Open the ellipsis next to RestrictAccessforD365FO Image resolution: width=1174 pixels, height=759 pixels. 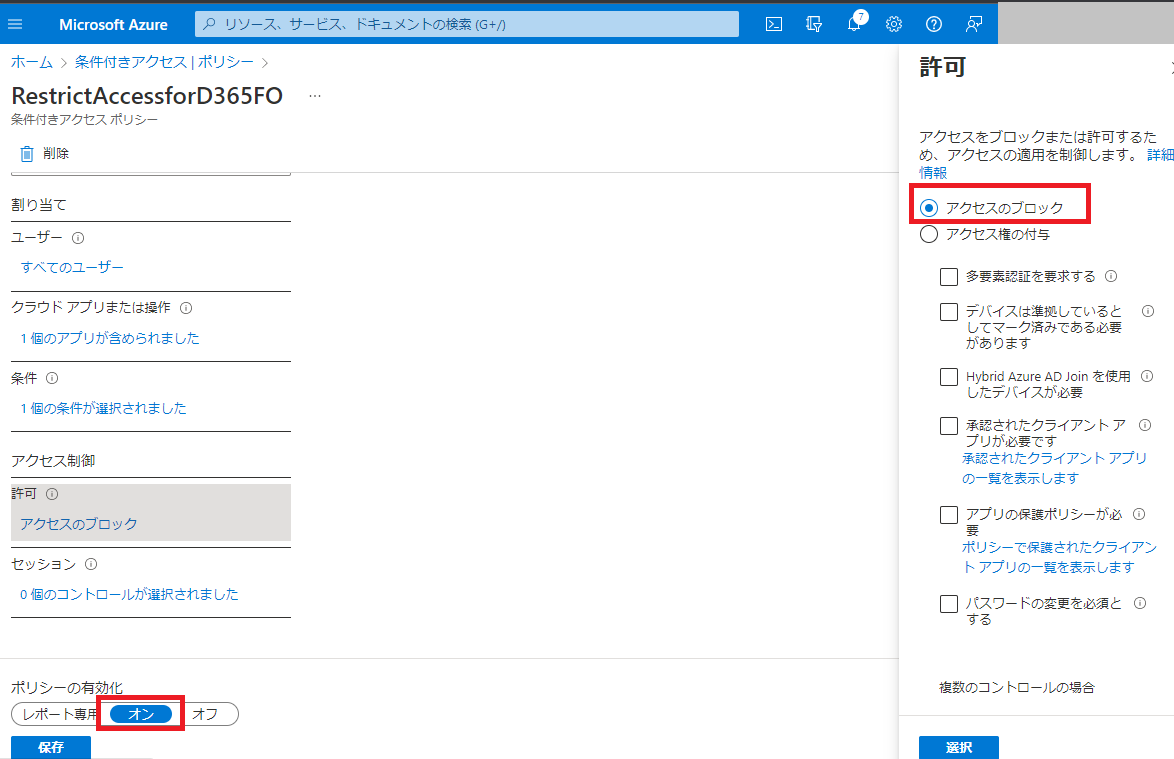click(x=314, y=96)
